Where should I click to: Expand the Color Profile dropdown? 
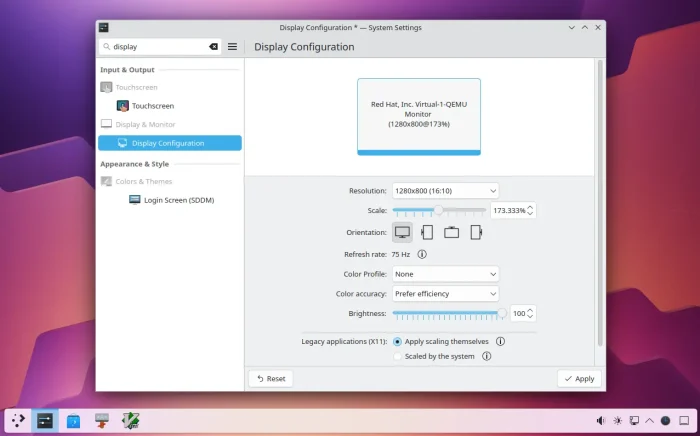pyautogui.click(x=445, y=273)
